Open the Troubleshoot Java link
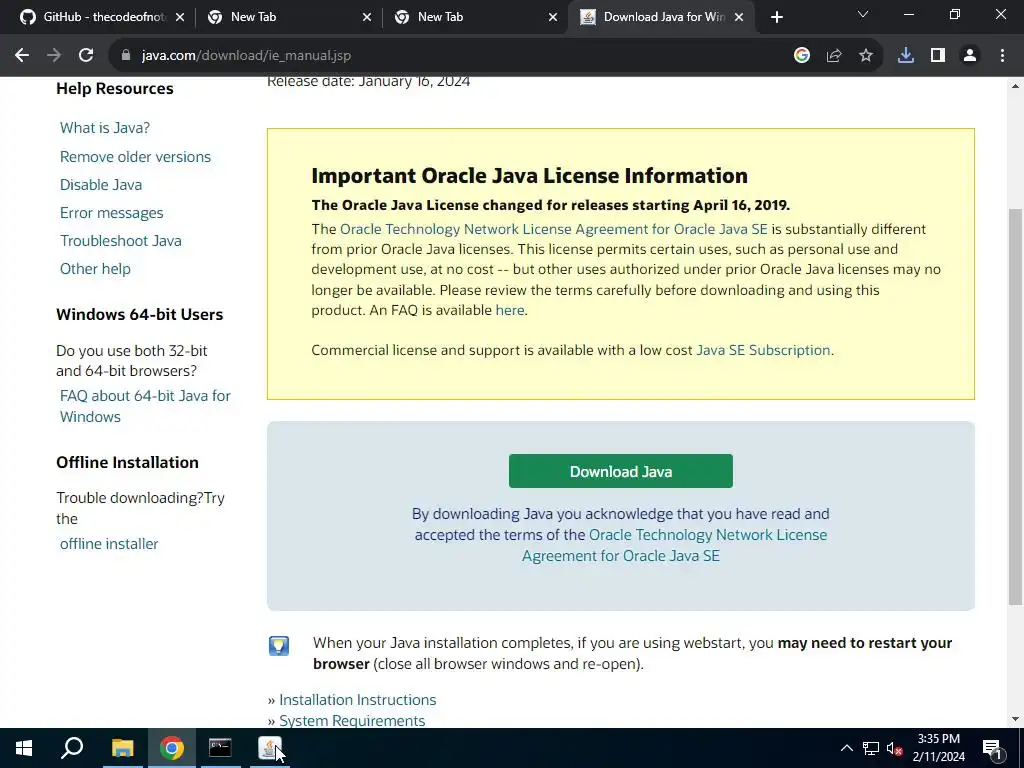 click(121, 241)
